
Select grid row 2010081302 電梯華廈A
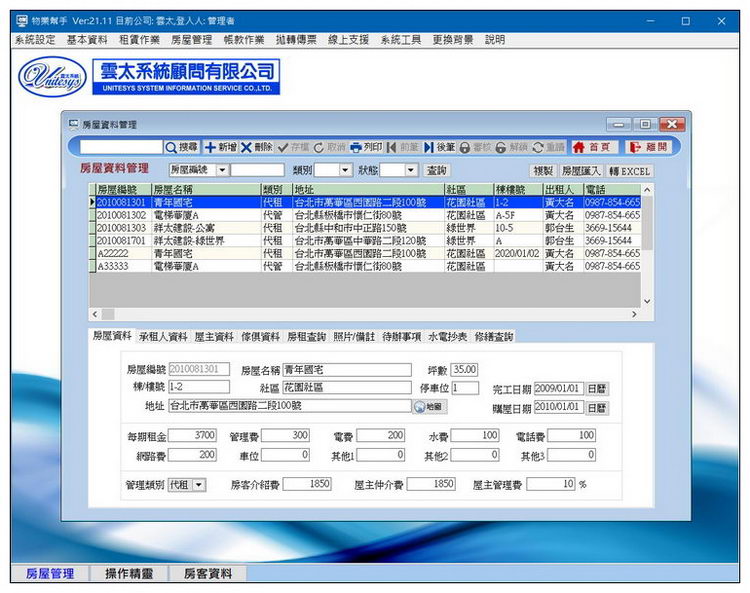pyautogui.click(x=367, y=215)
